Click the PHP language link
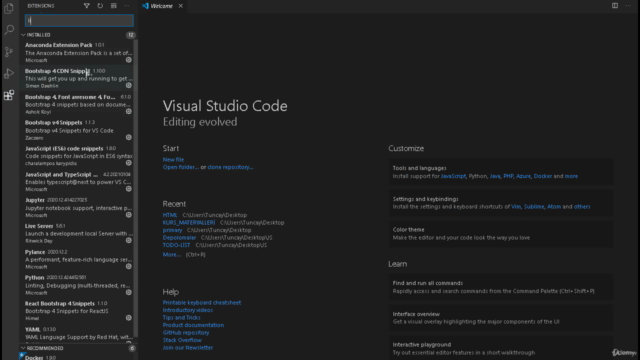Viewport: 640px width, 360px height. tap(508, 176)
